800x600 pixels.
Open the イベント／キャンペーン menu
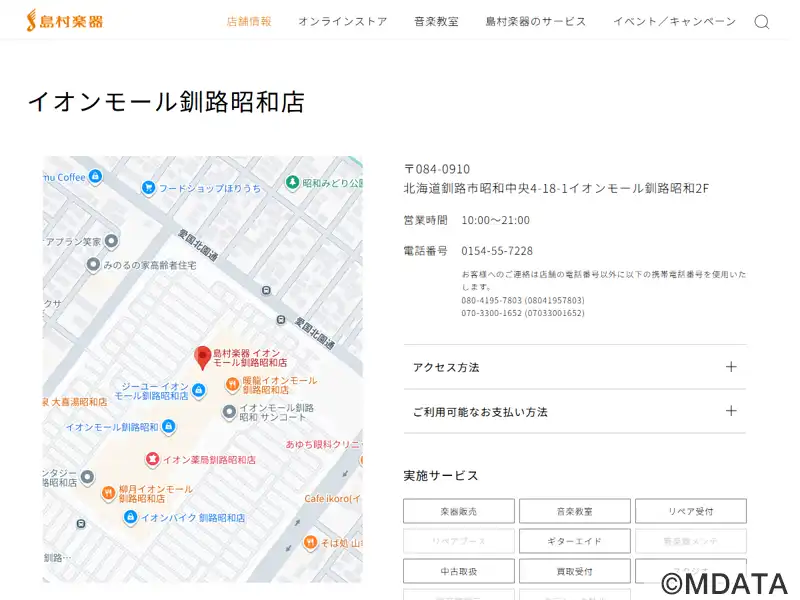(x=674, y=21)
